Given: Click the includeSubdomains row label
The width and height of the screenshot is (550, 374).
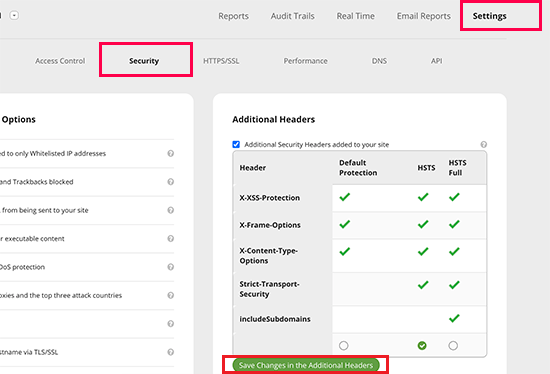Looking at the screenshot, I should coord(275,319).
